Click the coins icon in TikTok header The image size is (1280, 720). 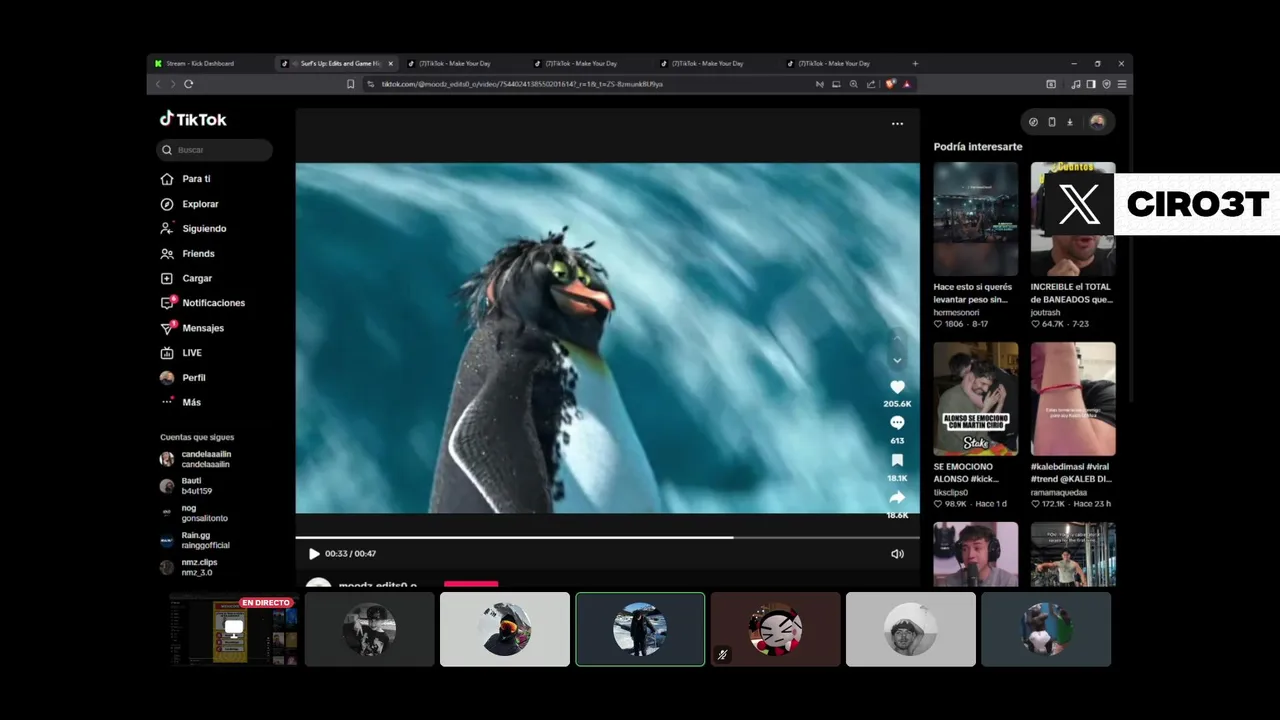[1034, 122]
